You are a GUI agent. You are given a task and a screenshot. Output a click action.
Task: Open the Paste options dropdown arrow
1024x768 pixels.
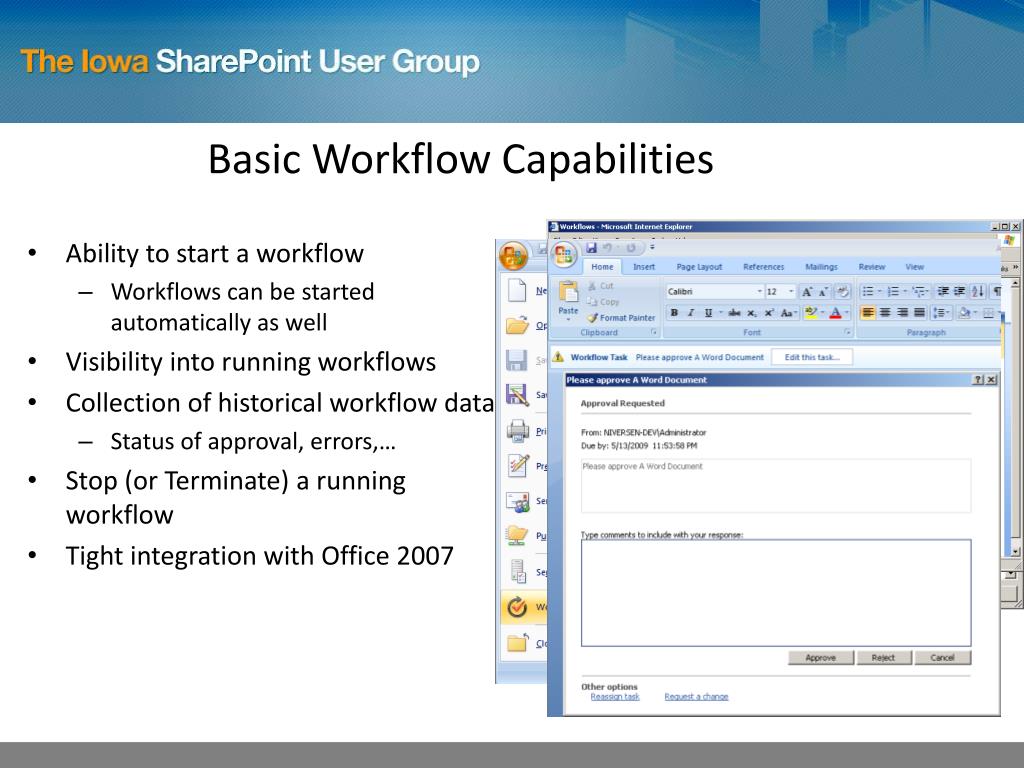(568, 319)
